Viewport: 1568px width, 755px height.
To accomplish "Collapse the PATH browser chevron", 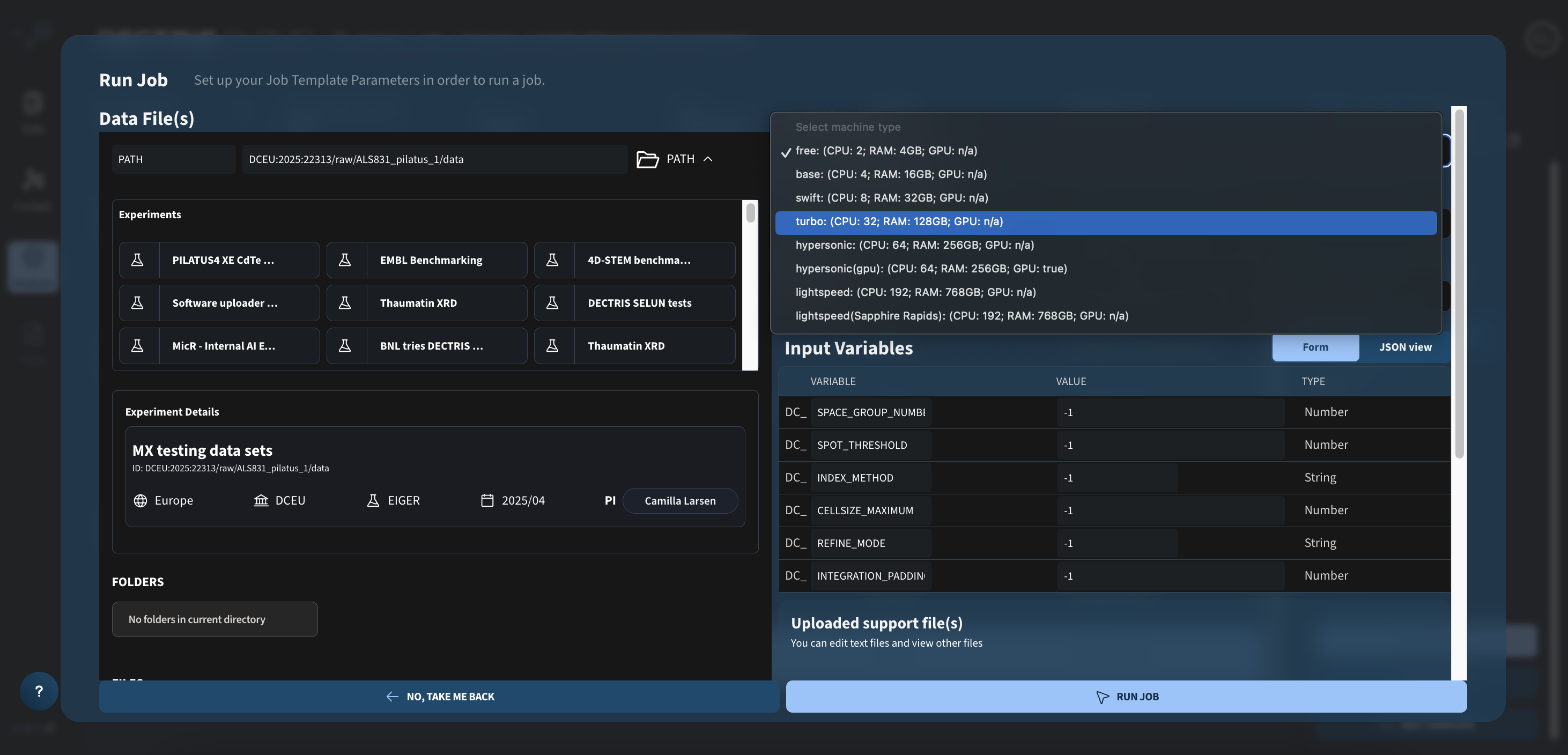I will 708,159.
